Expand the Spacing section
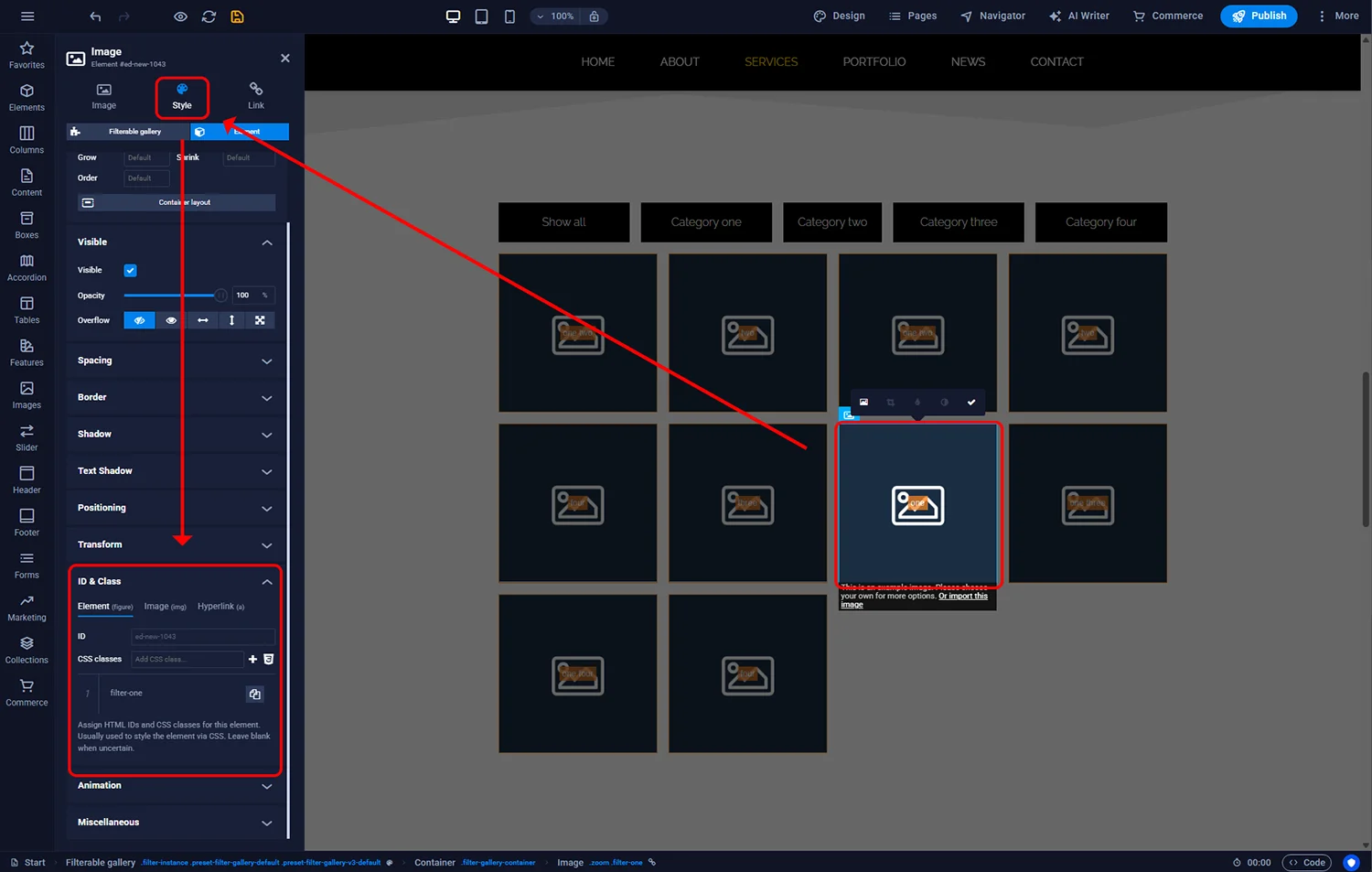Viewport: 1372px width, 872px height. tap(176, 361)
